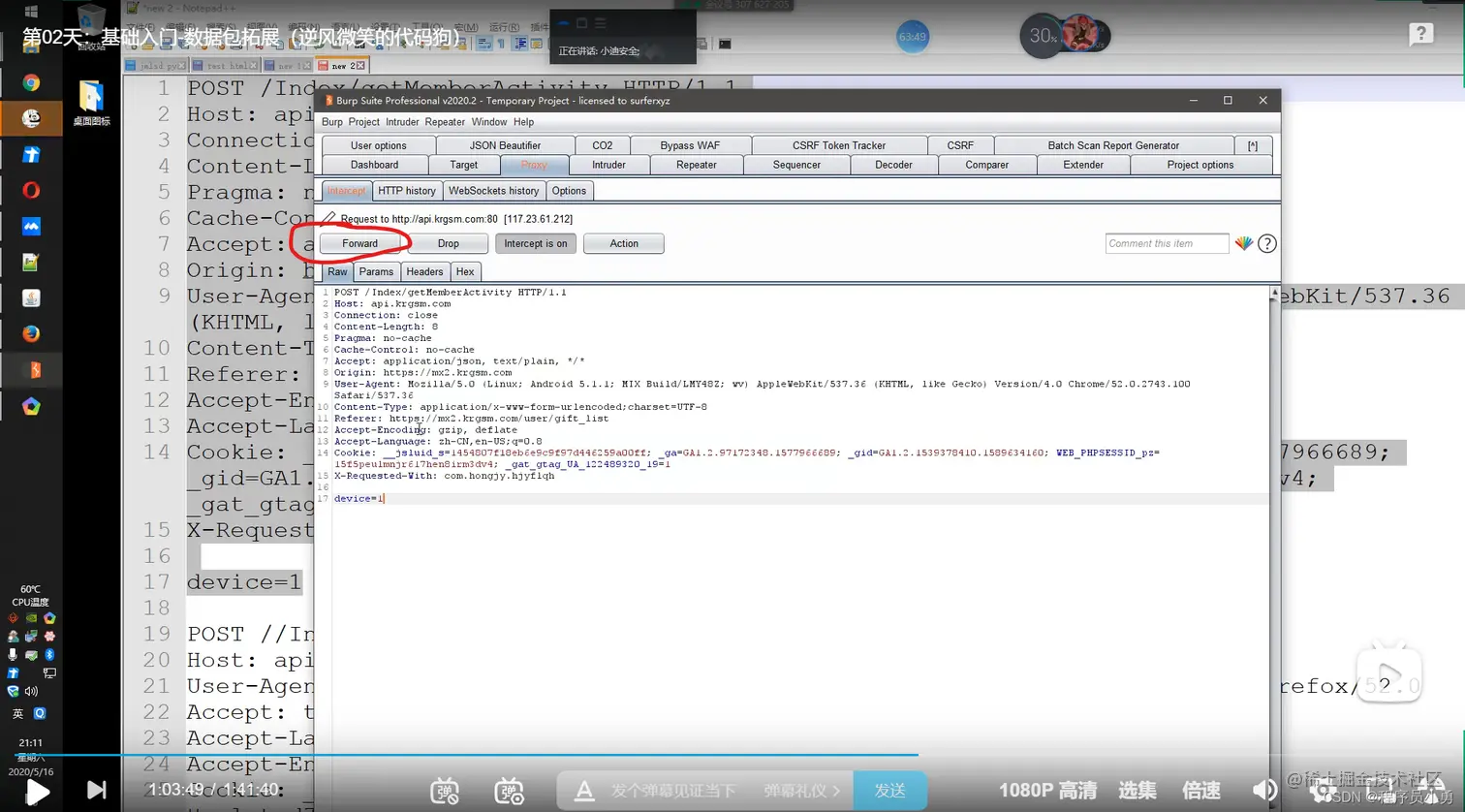The height and width of the screenshot is (812, 1465).
Task: Go to the Repeater tab
Action: [x=697, y=165]
